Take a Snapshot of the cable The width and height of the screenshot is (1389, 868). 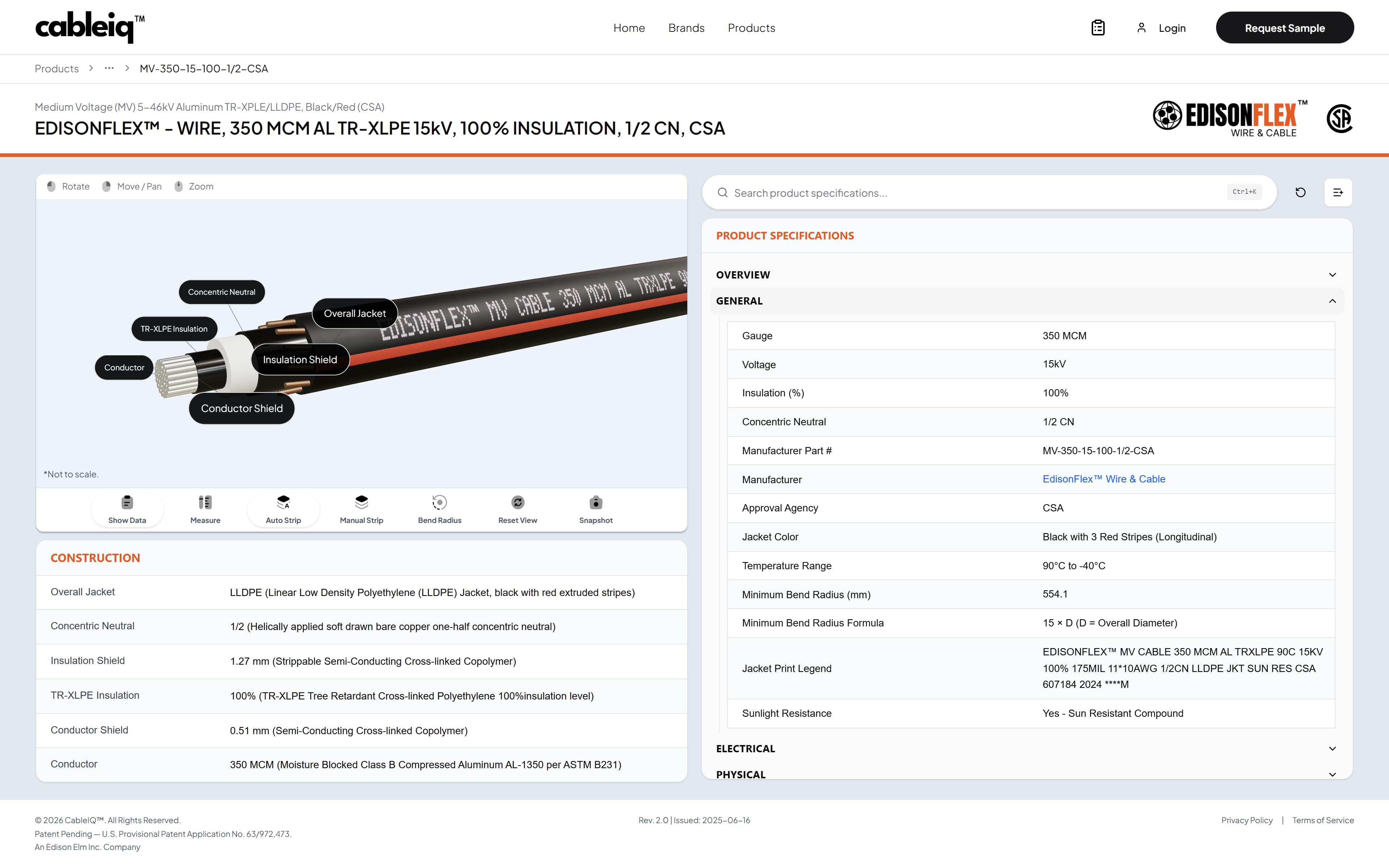click(x=596, y=509)
